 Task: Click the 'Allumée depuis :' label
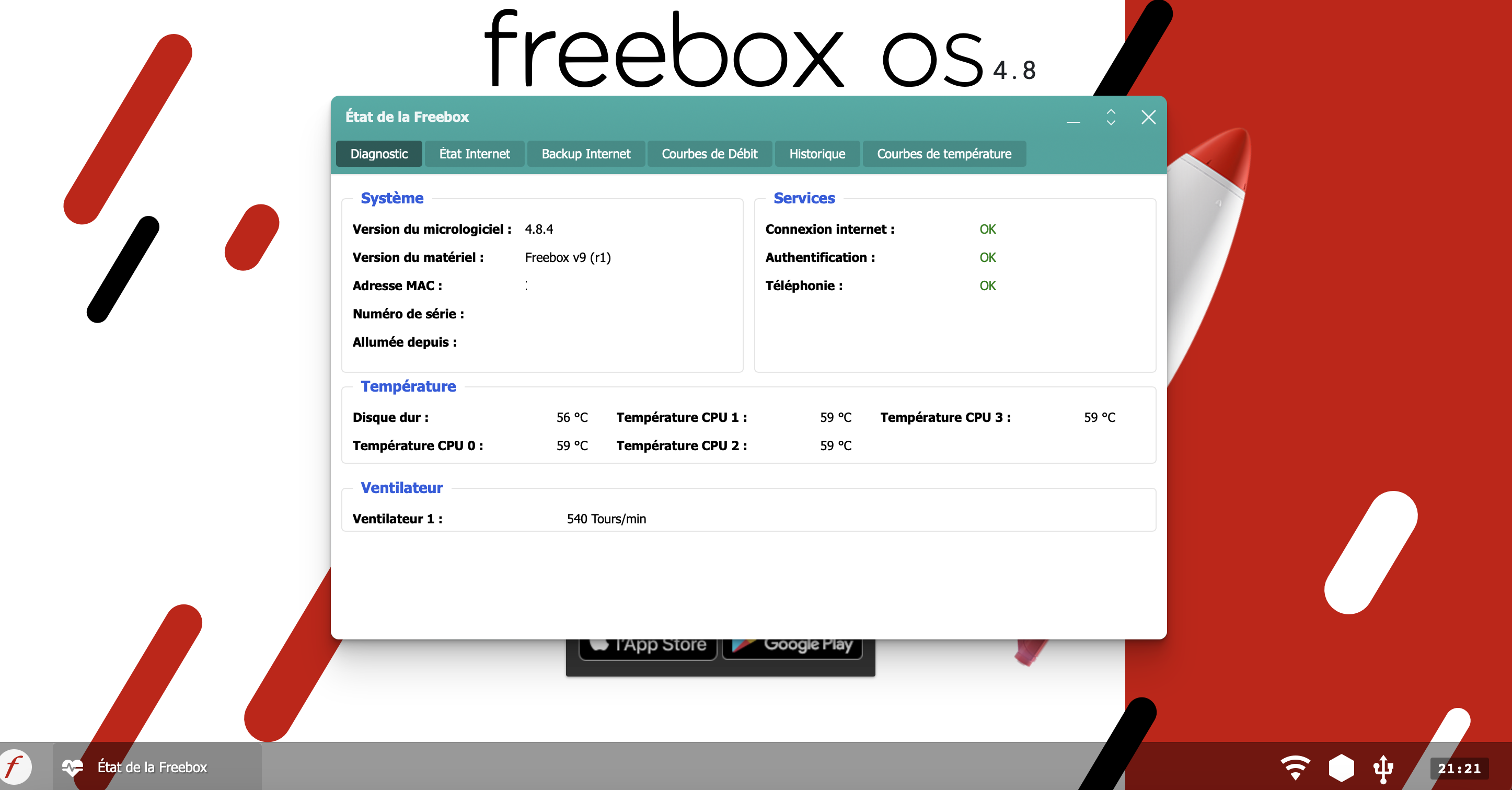coord(405,342)
